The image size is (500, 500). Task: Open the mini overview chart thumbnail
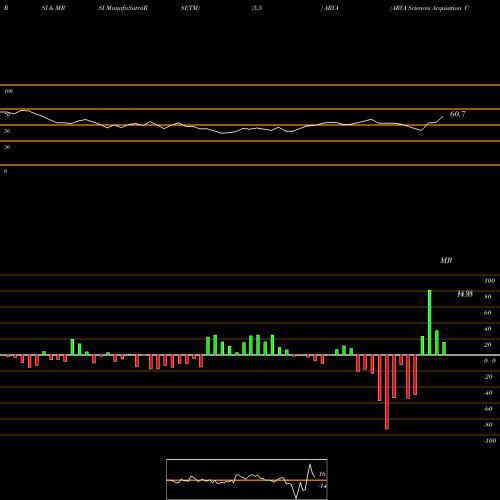coord(247,479)
